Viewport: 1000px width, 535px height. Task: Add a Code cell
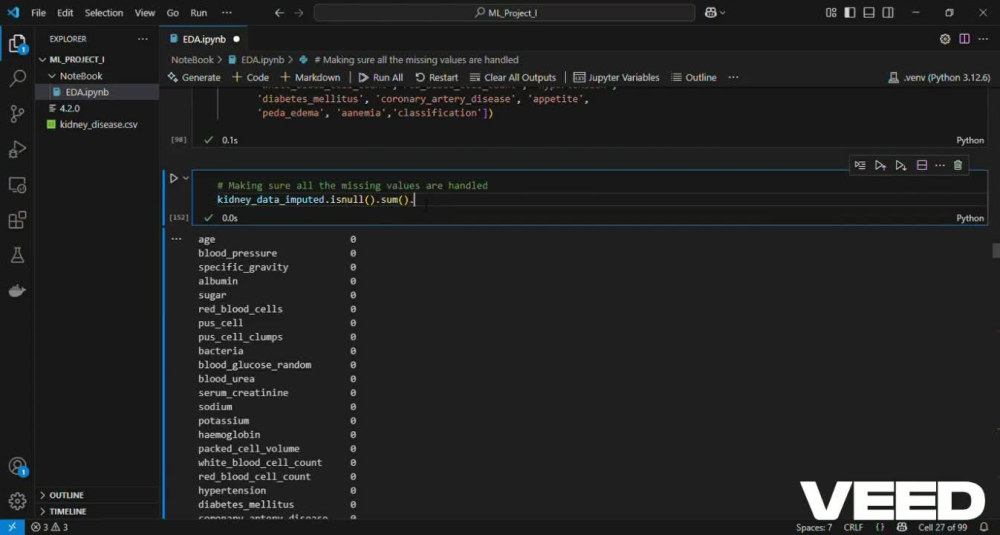(x=250, y=77)
